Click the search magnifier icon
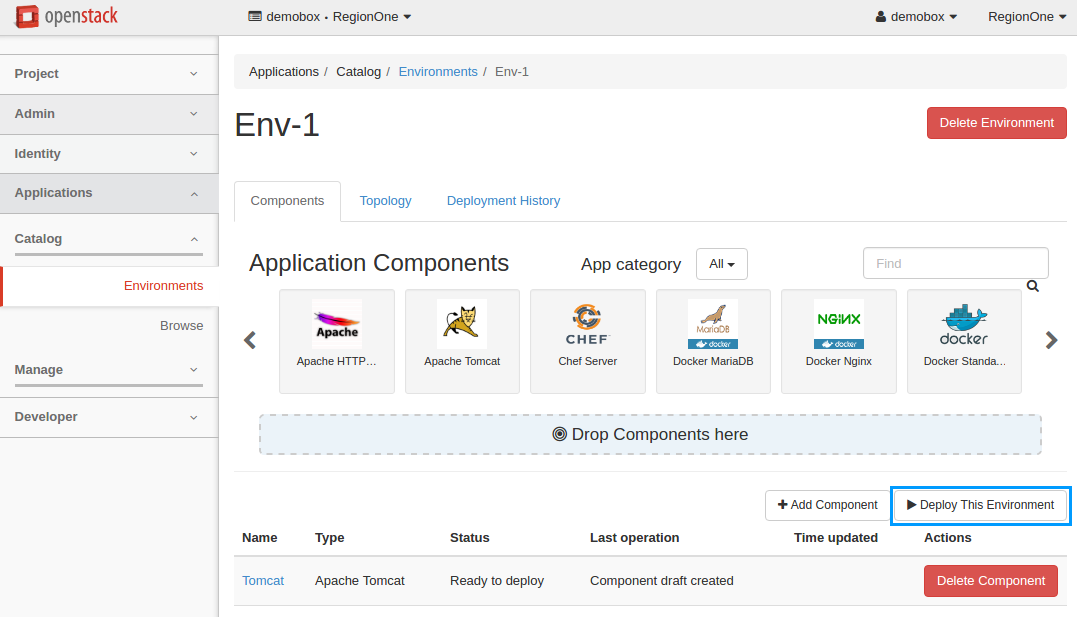 (1032, 286)
